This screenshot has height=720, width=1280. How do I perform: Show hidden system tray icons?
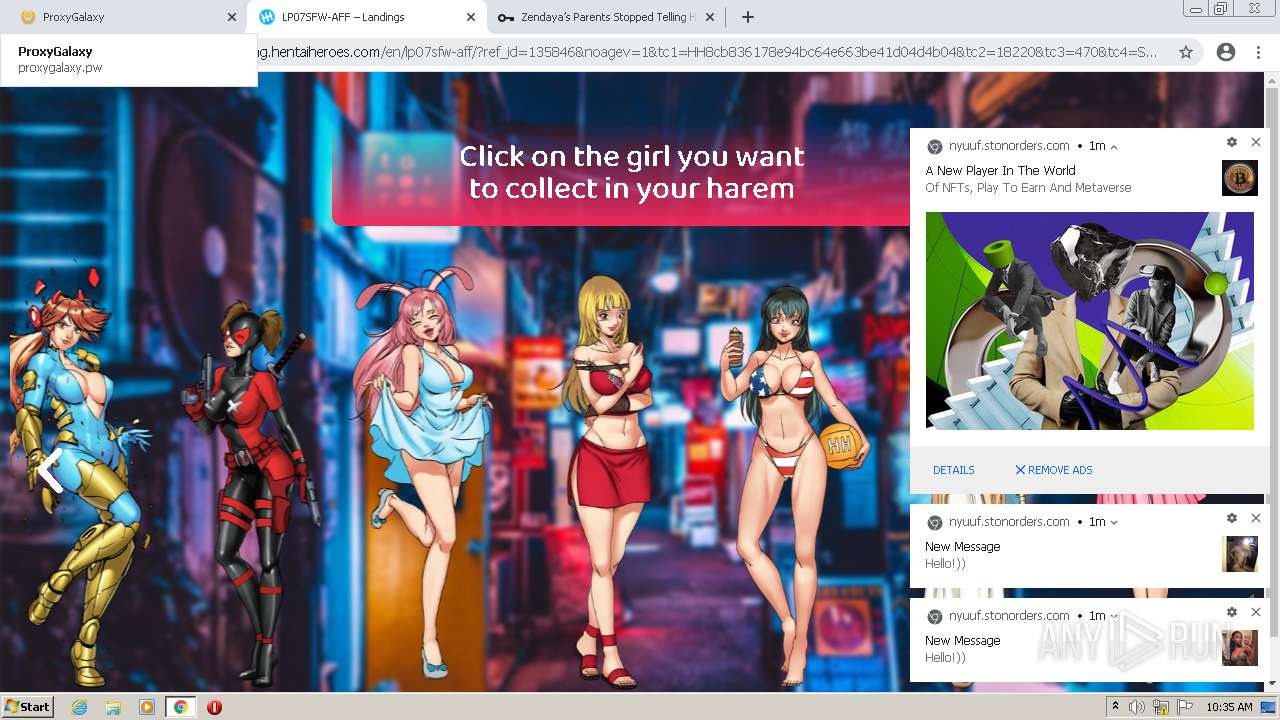pyautogui.click(x=1116, y=707)
